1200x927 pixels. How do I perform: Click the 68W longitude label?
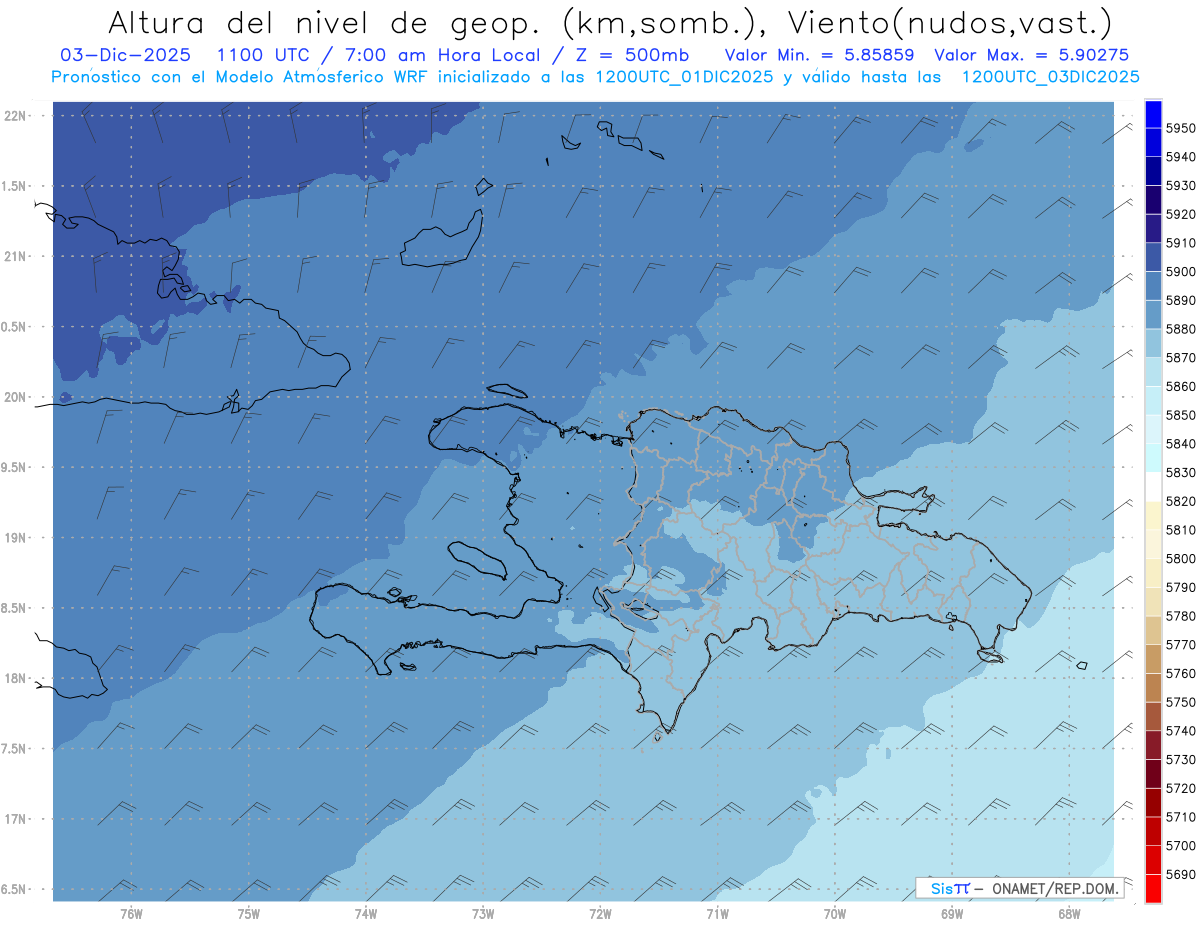point(1069,914)
